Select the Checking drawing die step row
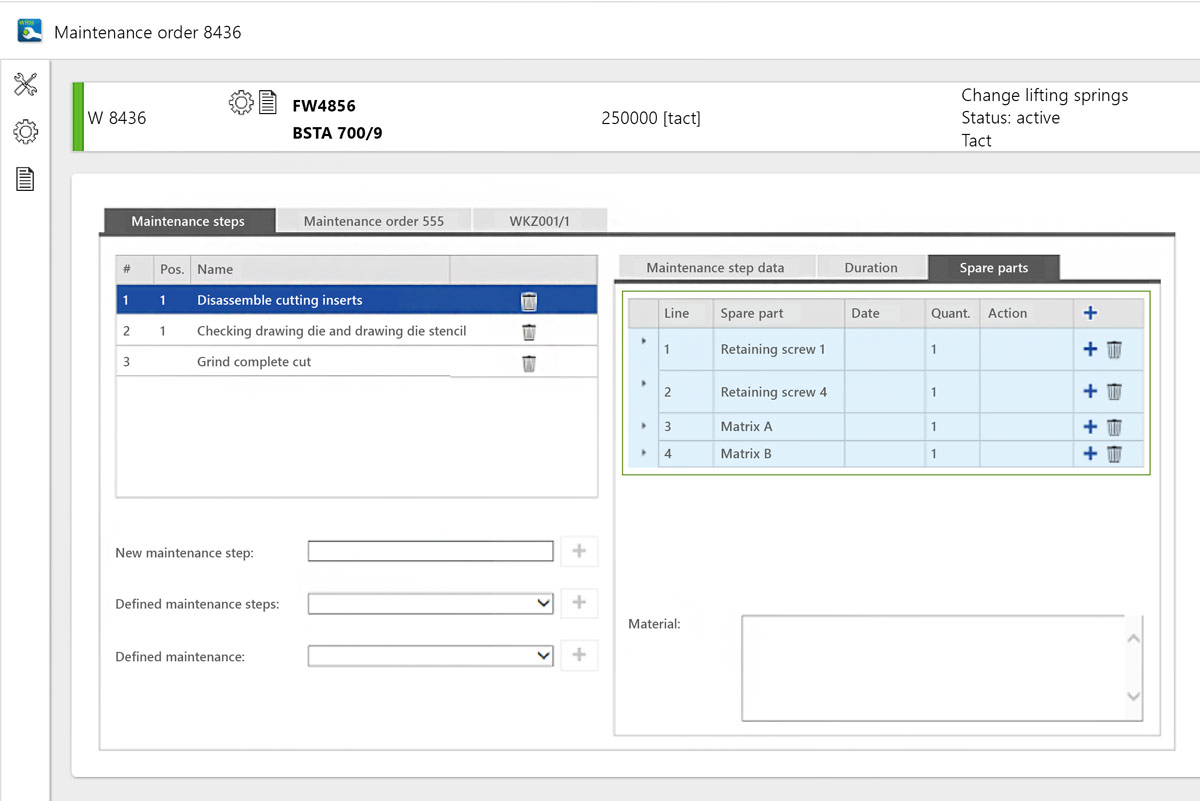Image resolution: width=1200 pixels, height=801 pixels. [331, 331]
